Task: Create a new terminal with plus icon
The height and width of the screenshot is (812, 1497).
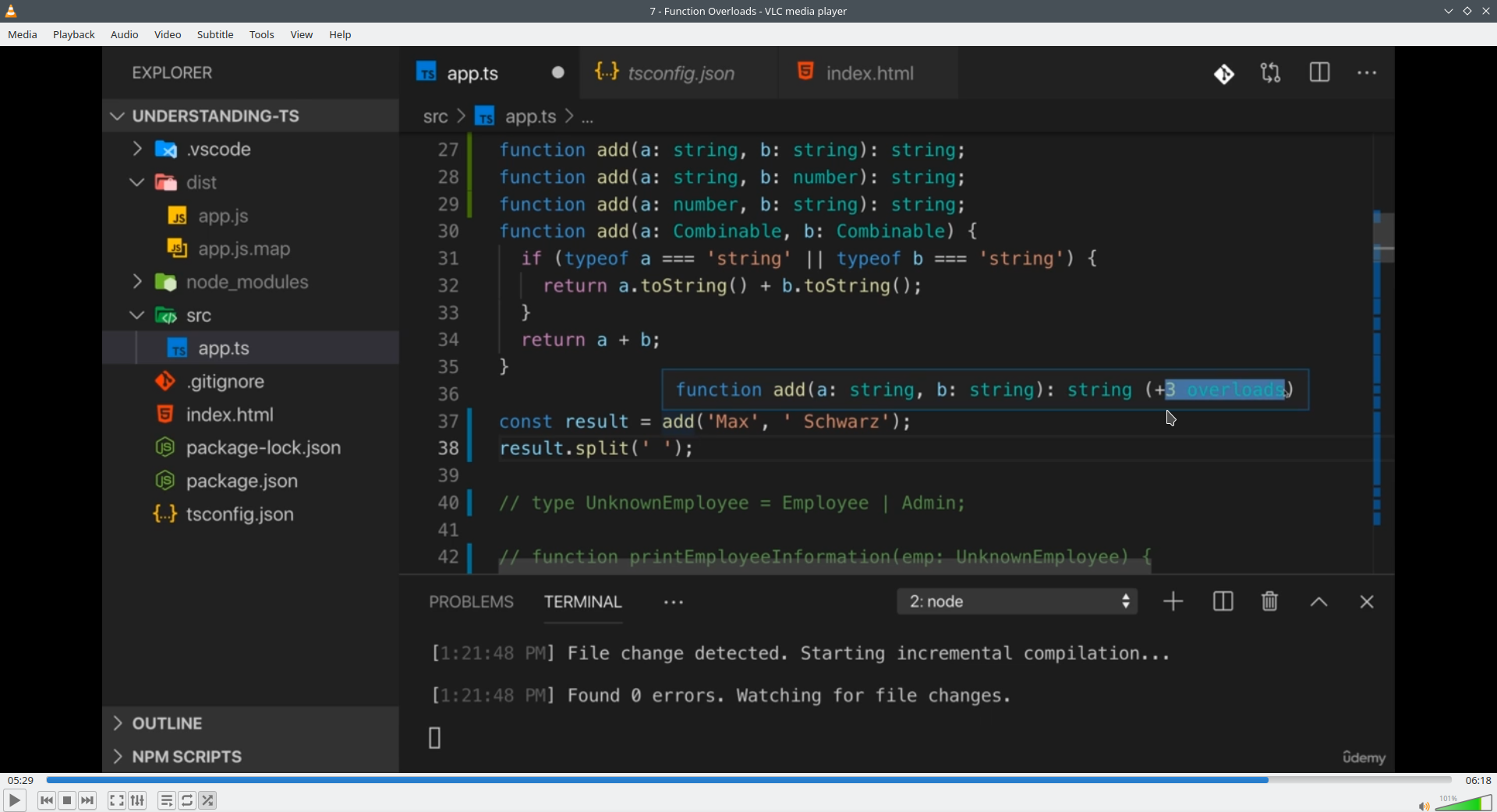Action: point(1173,602)
